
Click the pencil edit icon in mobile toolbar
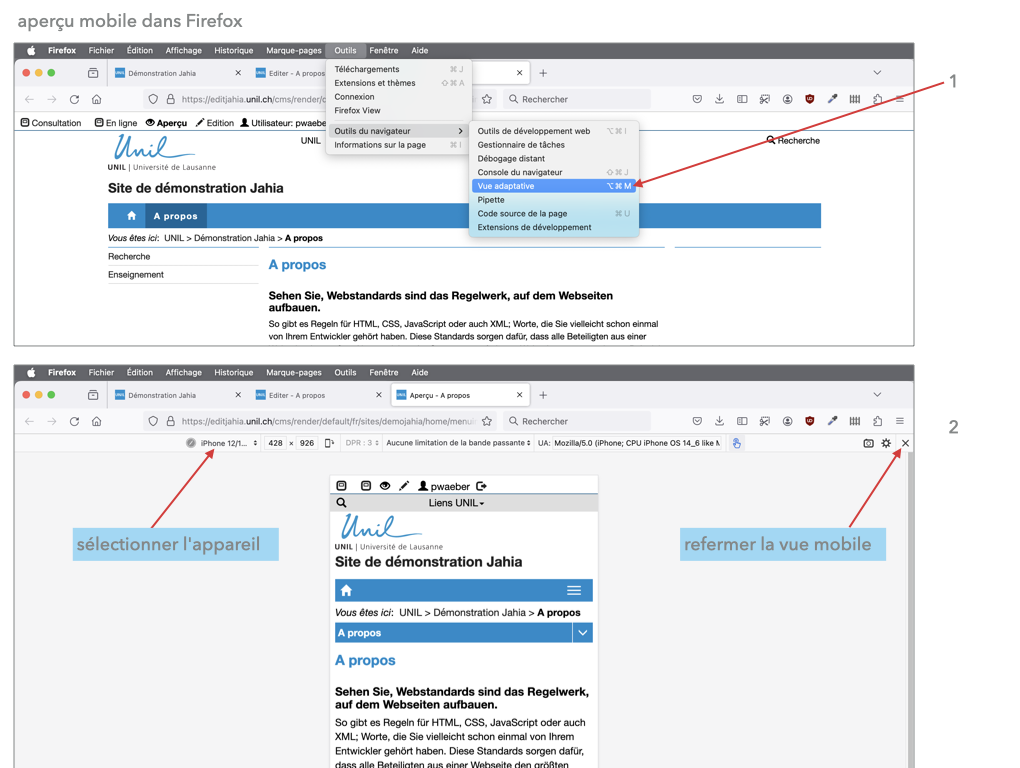click(404, 486)
